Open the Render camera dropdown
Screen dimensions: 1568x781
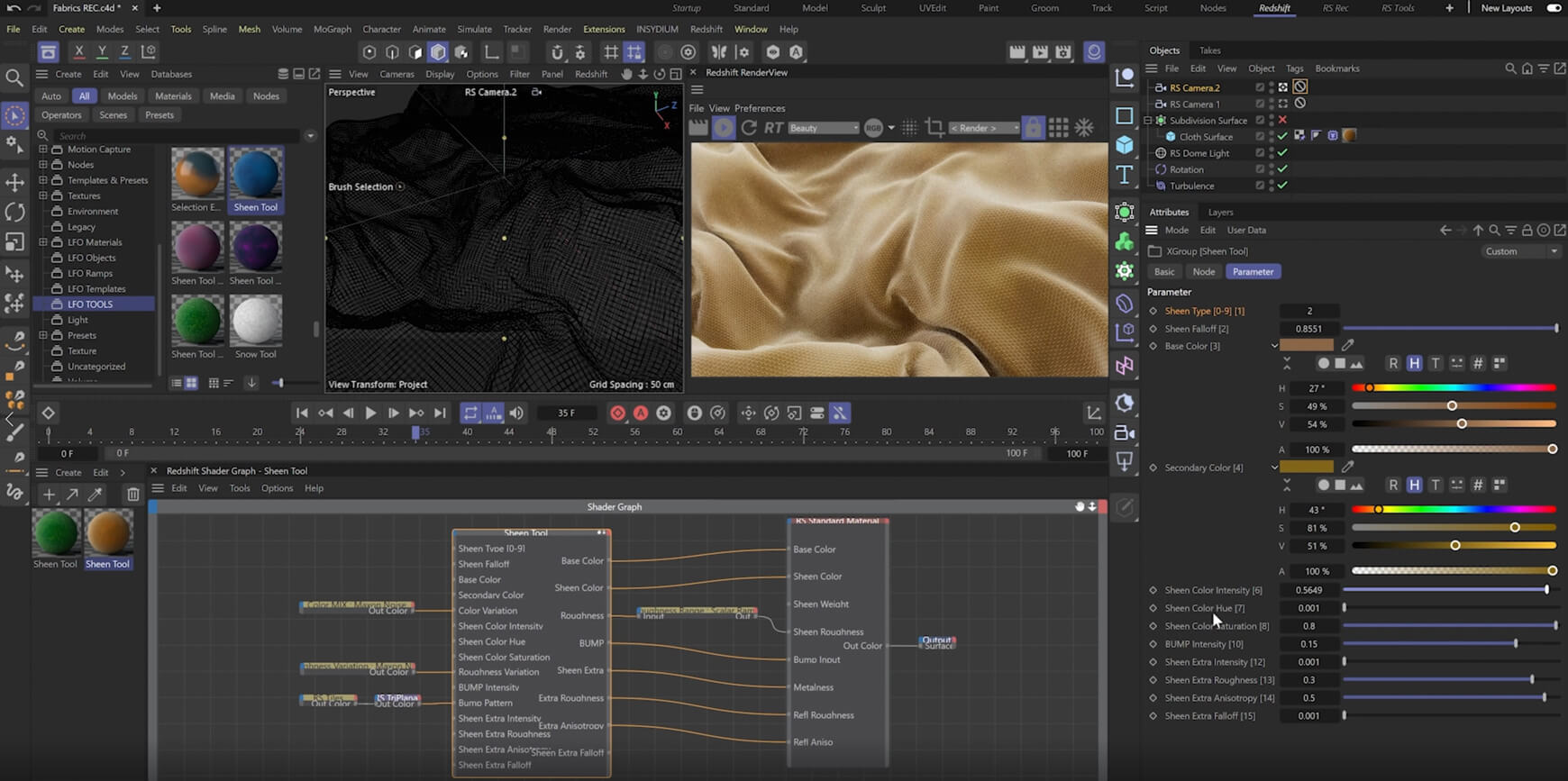984,128
